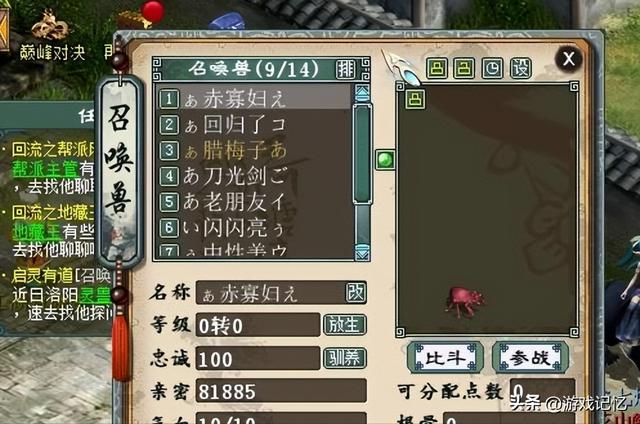Click the scroll-down arrow of summon list
The width and height of the screenshot is (640, 424).
click(x=362, y=252)
